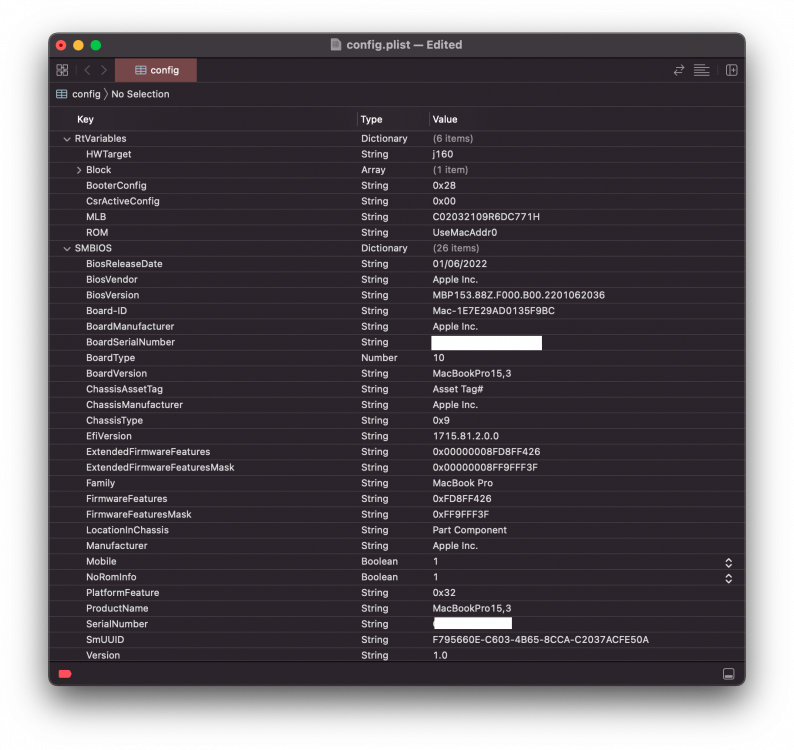Go back with the left chevron
The height and width of the screenshot is (750, 794).
click(87, 70)
